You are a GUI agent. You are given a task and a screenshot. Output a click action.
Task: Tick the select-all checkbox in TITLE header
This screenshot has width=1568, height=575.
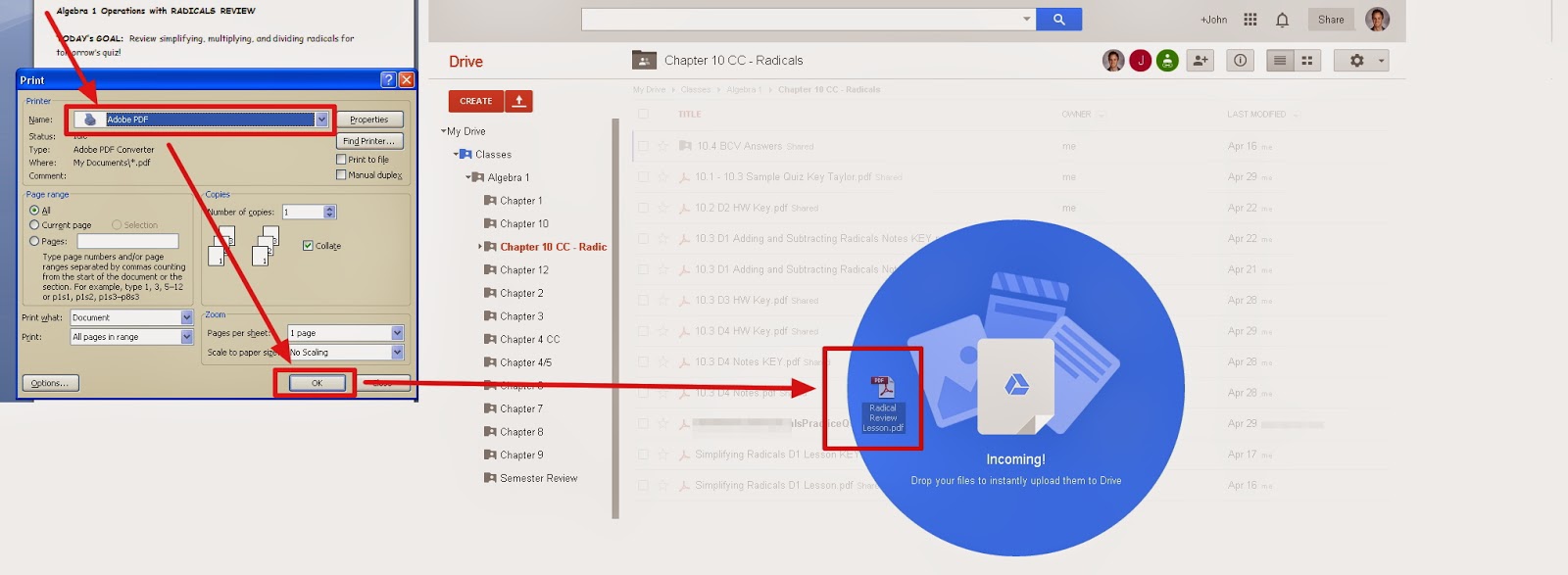coord(643,115)
